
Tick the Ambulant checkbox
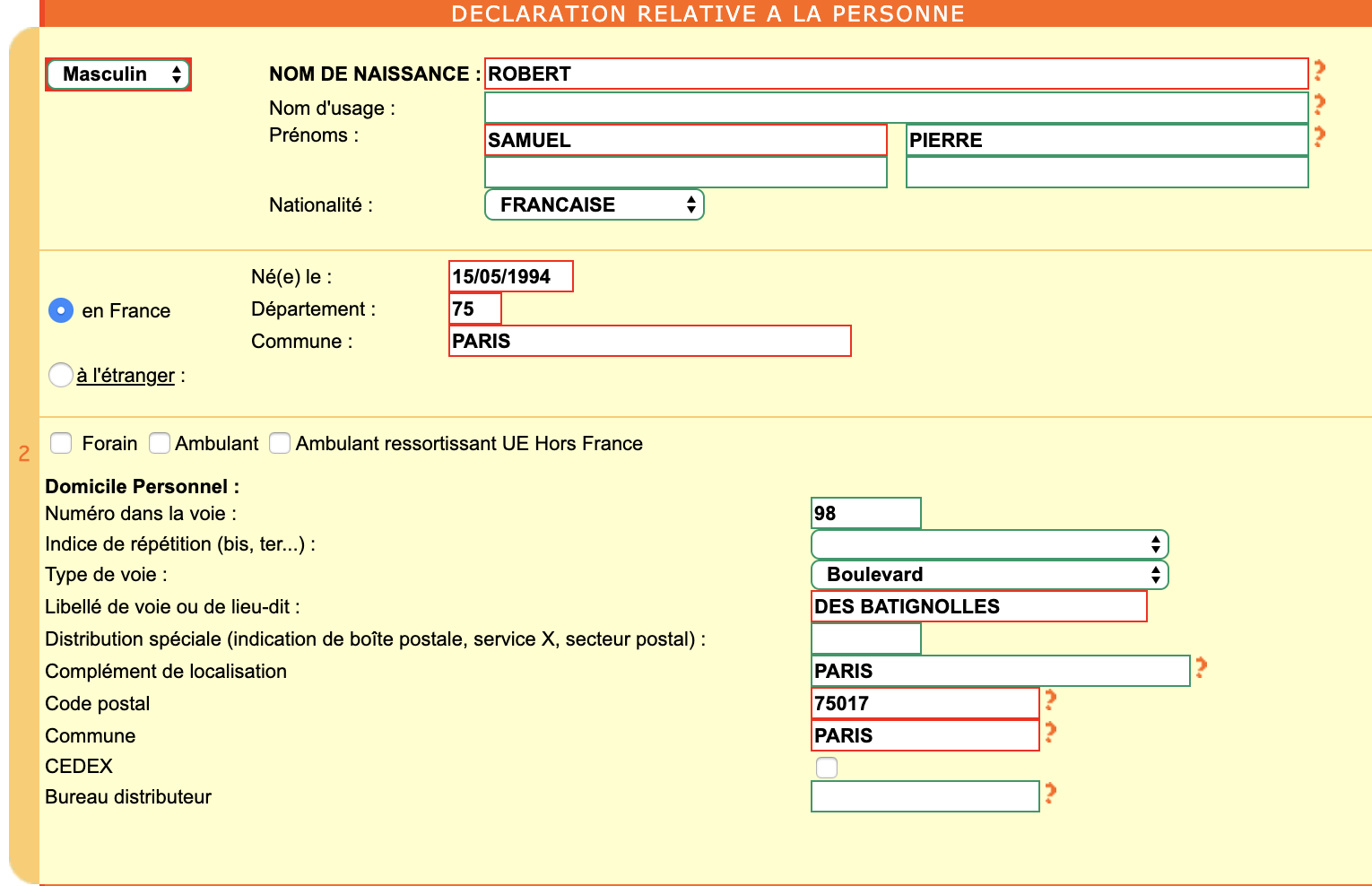click(160, 443)
